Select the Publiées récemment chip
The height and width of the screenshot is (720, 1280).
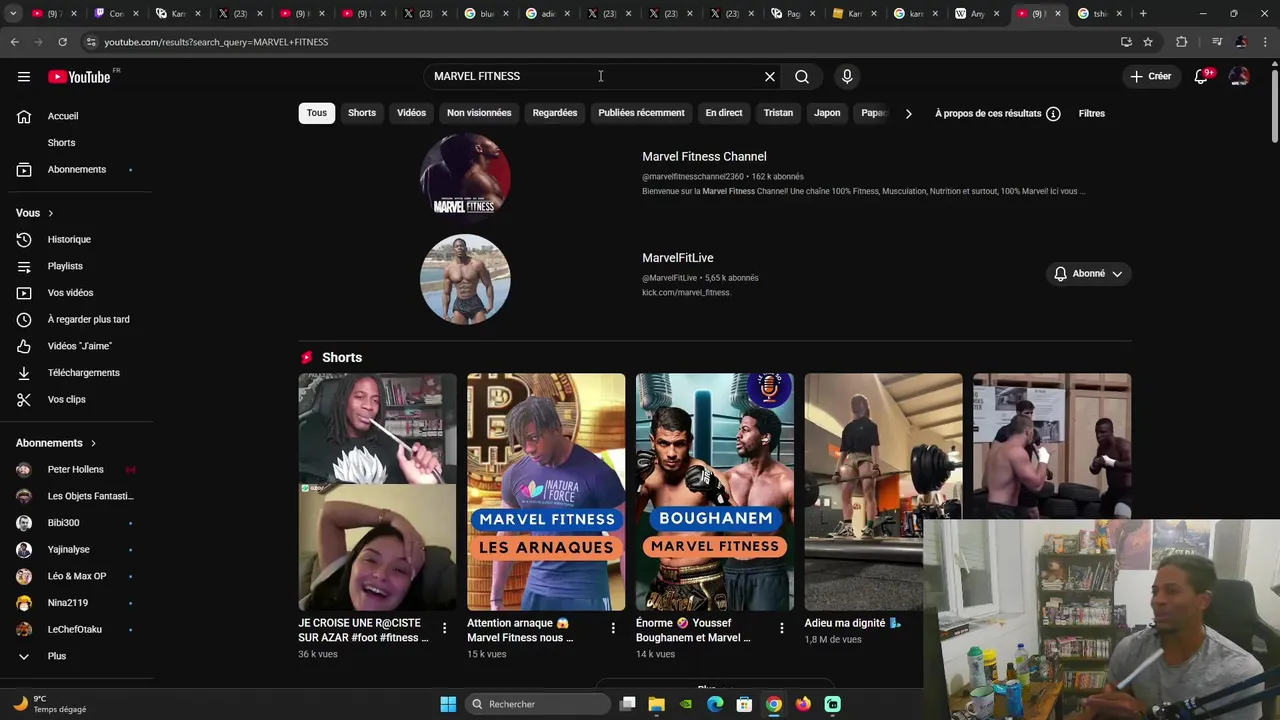coord(641,113)
